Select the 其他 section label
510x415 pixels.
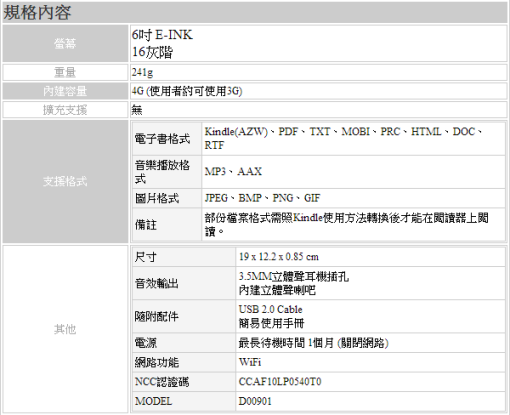pos(65,329)
